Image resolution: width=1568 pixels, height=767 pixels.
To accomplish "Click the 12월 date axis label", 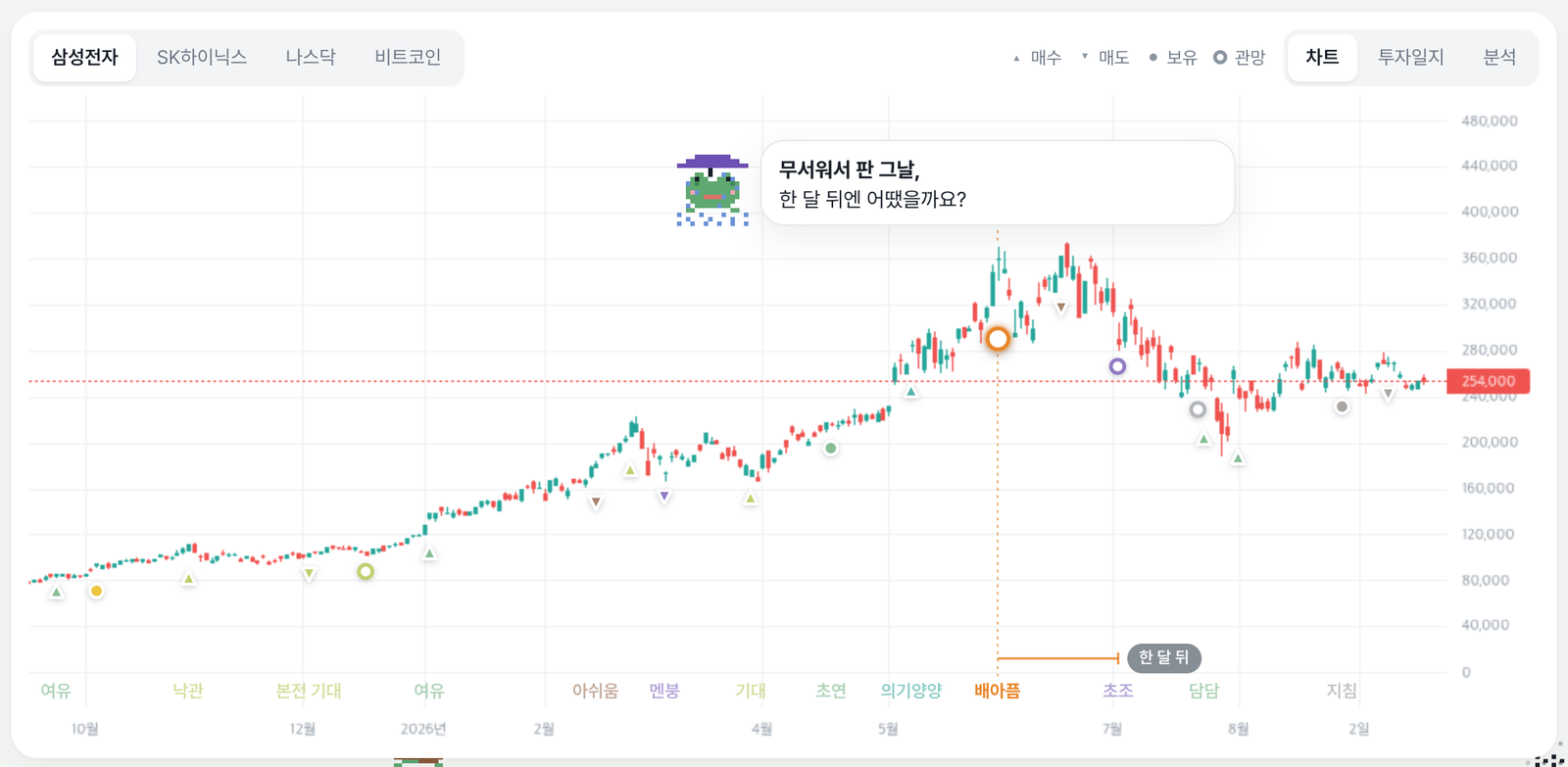I will (x=303, y=729).
